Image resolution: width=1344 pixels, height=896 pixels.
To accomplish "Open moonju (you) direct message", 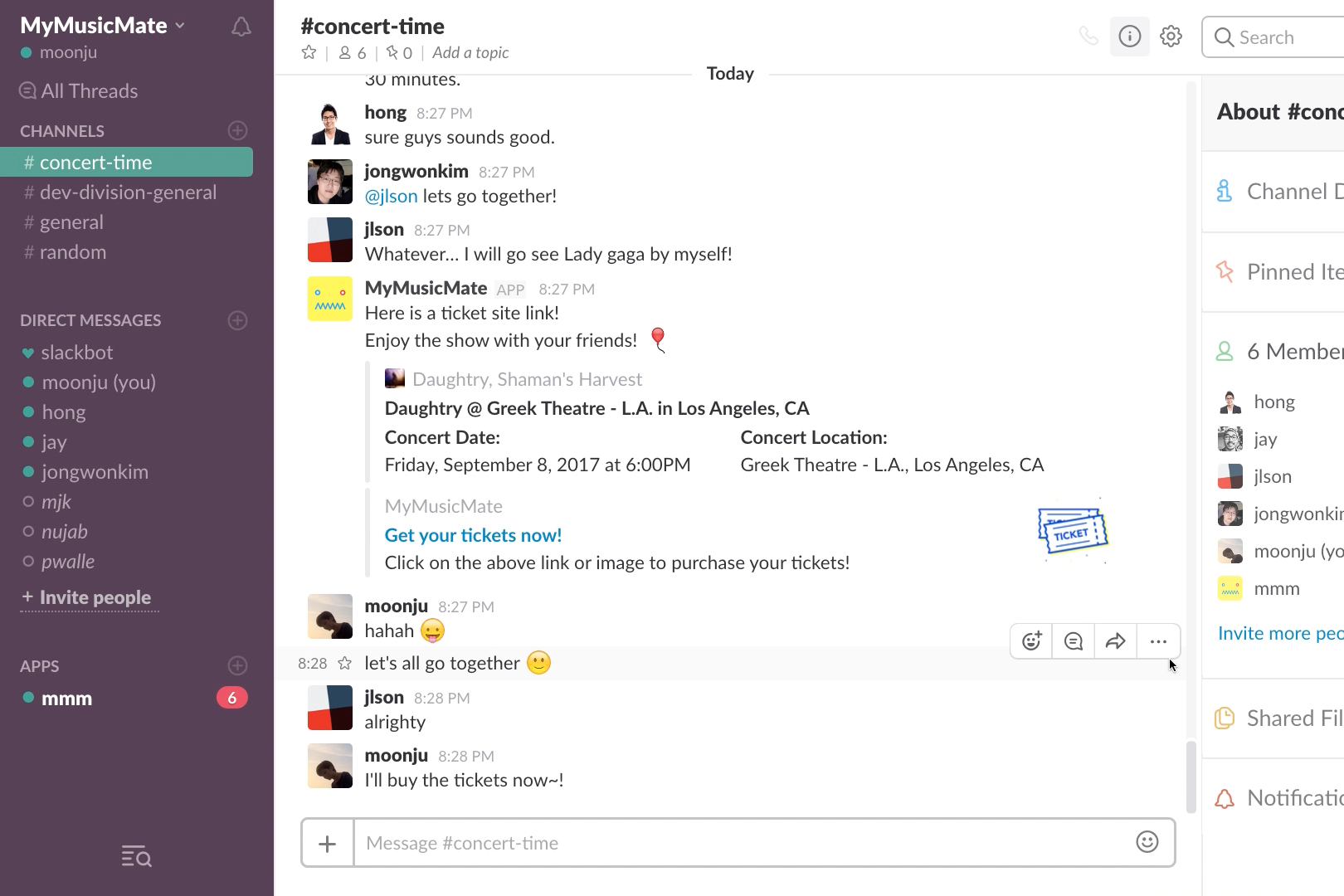I will pyautogui.click(x=126, y=382).
